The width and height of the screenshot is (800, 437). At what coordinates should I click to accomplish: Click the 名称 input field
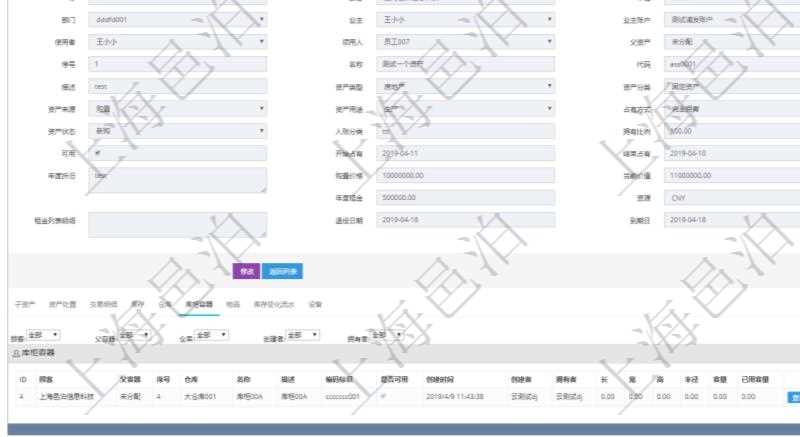click(x=466, y=64)
